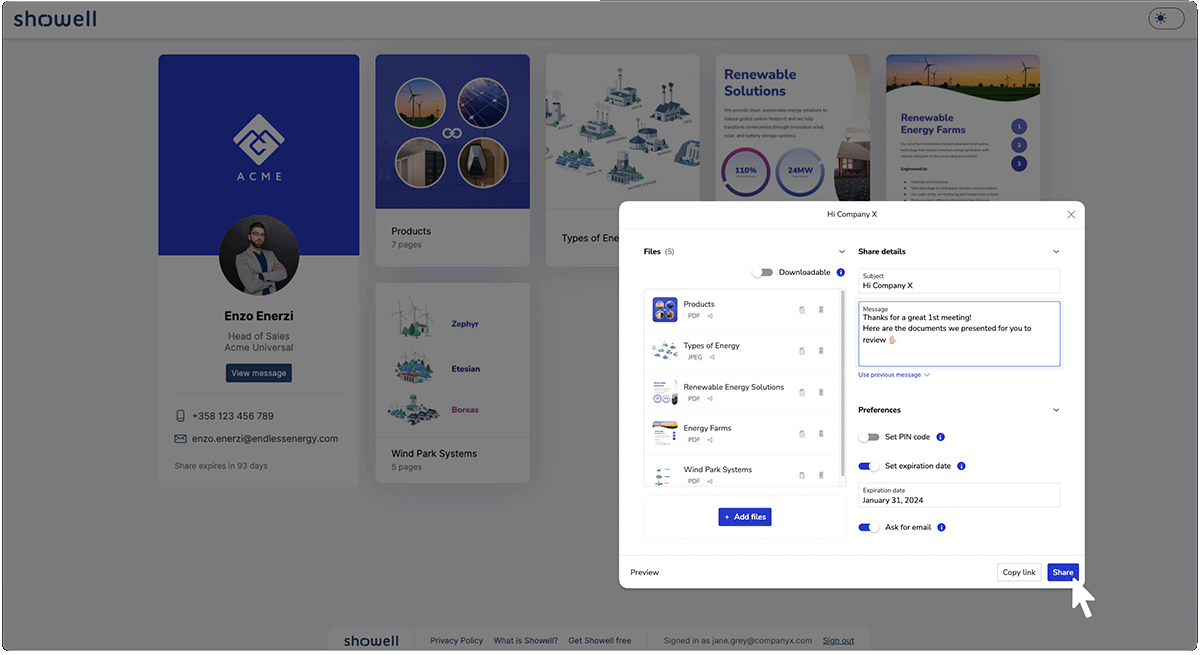Click the drag handle next to Wind Park Systems
The image size is (1200, 655).
pos(821,475)
